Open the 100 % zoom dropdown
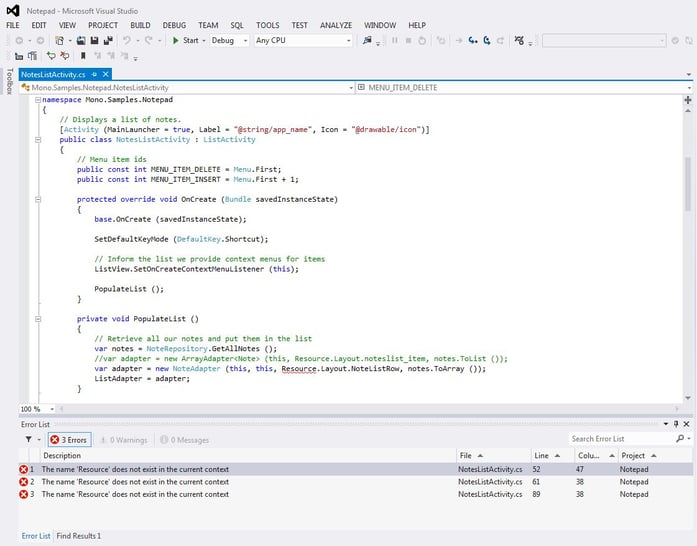697x546 pixels. tap(52, 409)
